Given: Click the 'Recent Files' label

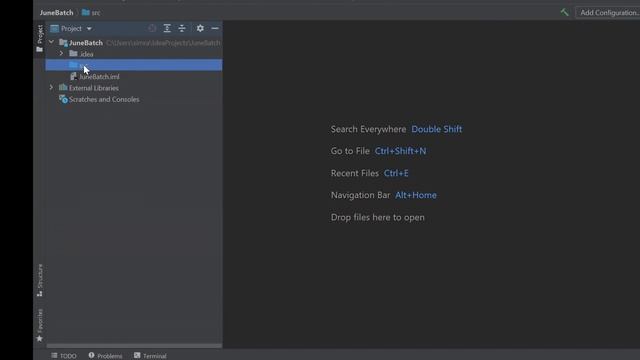Looking at the screenshot, I should 355,173.
